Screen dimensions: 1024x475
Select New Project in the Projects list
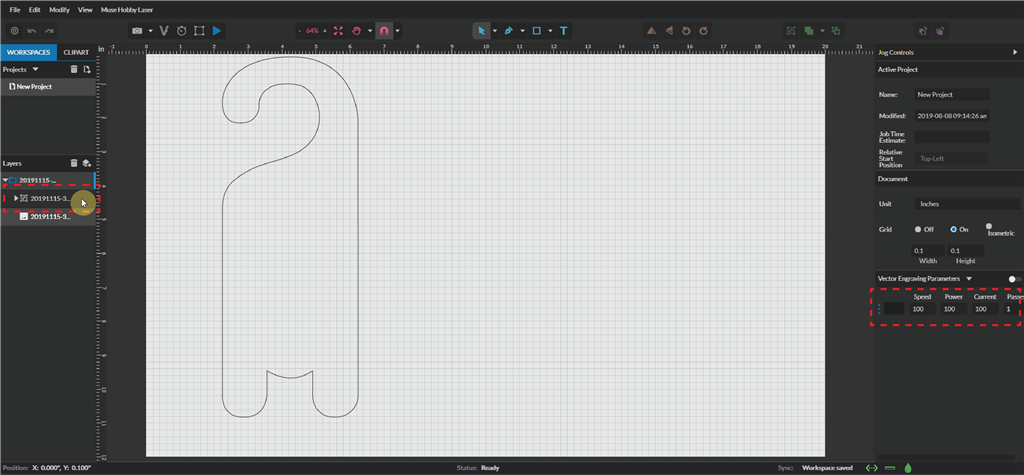33,87
